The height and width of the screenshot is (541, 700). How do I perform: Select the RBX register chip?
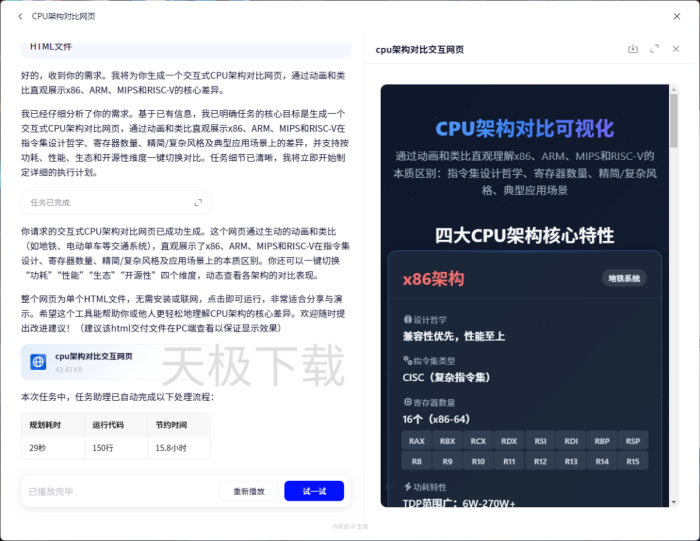447,441
